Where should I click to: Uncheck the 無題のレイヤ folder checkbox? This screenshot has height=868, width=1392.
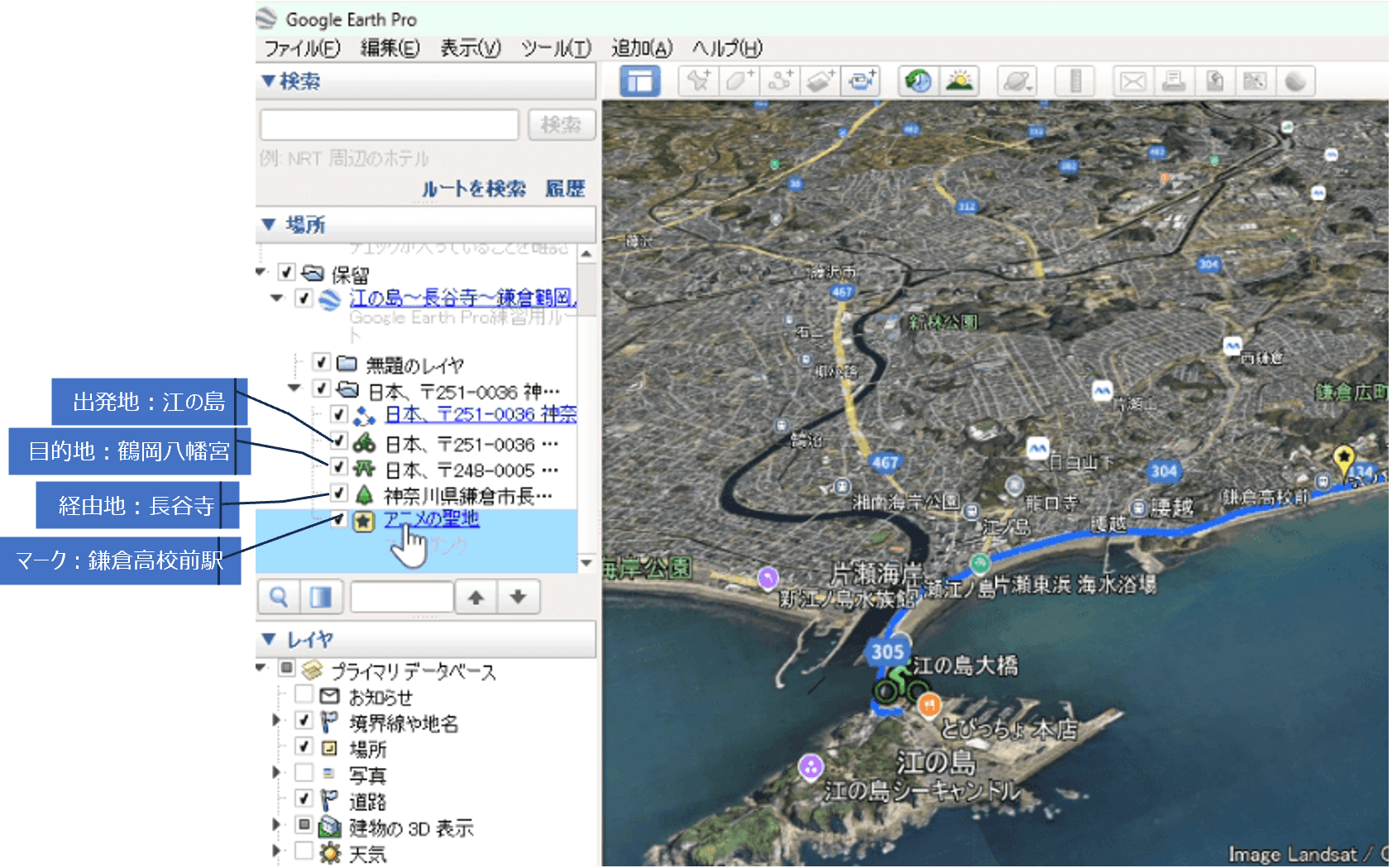click(322, 363)
